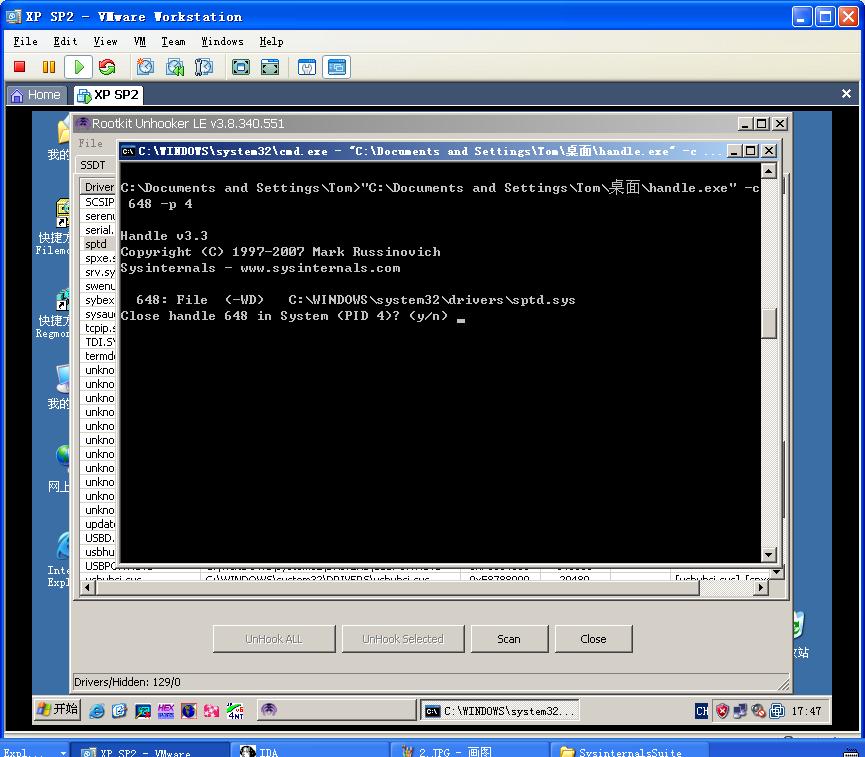Viewport: 865px width, 757px height.
Task: Open the VMware Tools tray icon beside the clock
Action: click(x=777, y=711)
